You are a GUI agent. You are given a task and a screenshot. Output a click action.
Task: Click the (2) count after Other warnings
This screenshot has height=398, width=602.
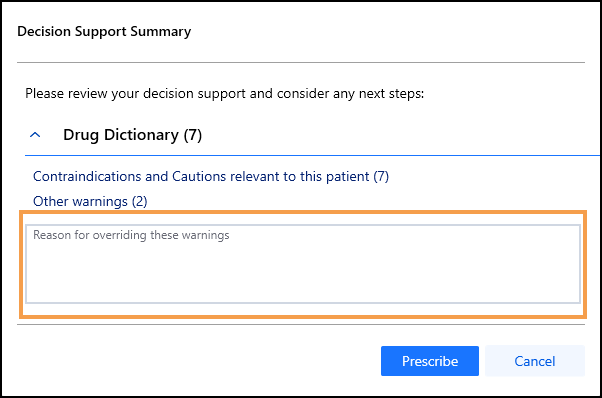(x=139, y=201)
